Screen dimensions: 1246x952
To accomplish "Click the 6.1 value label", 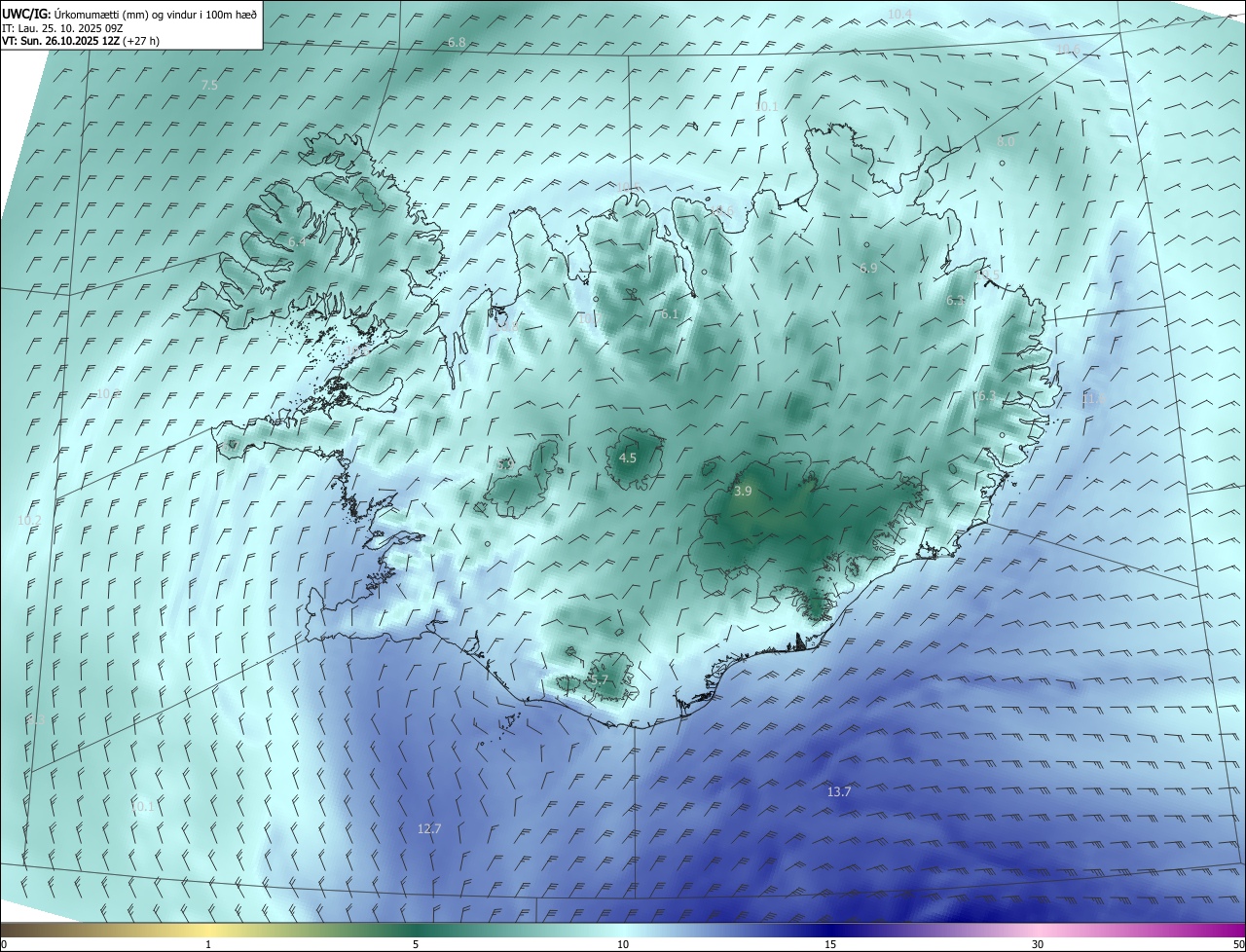I will point(670,314).
